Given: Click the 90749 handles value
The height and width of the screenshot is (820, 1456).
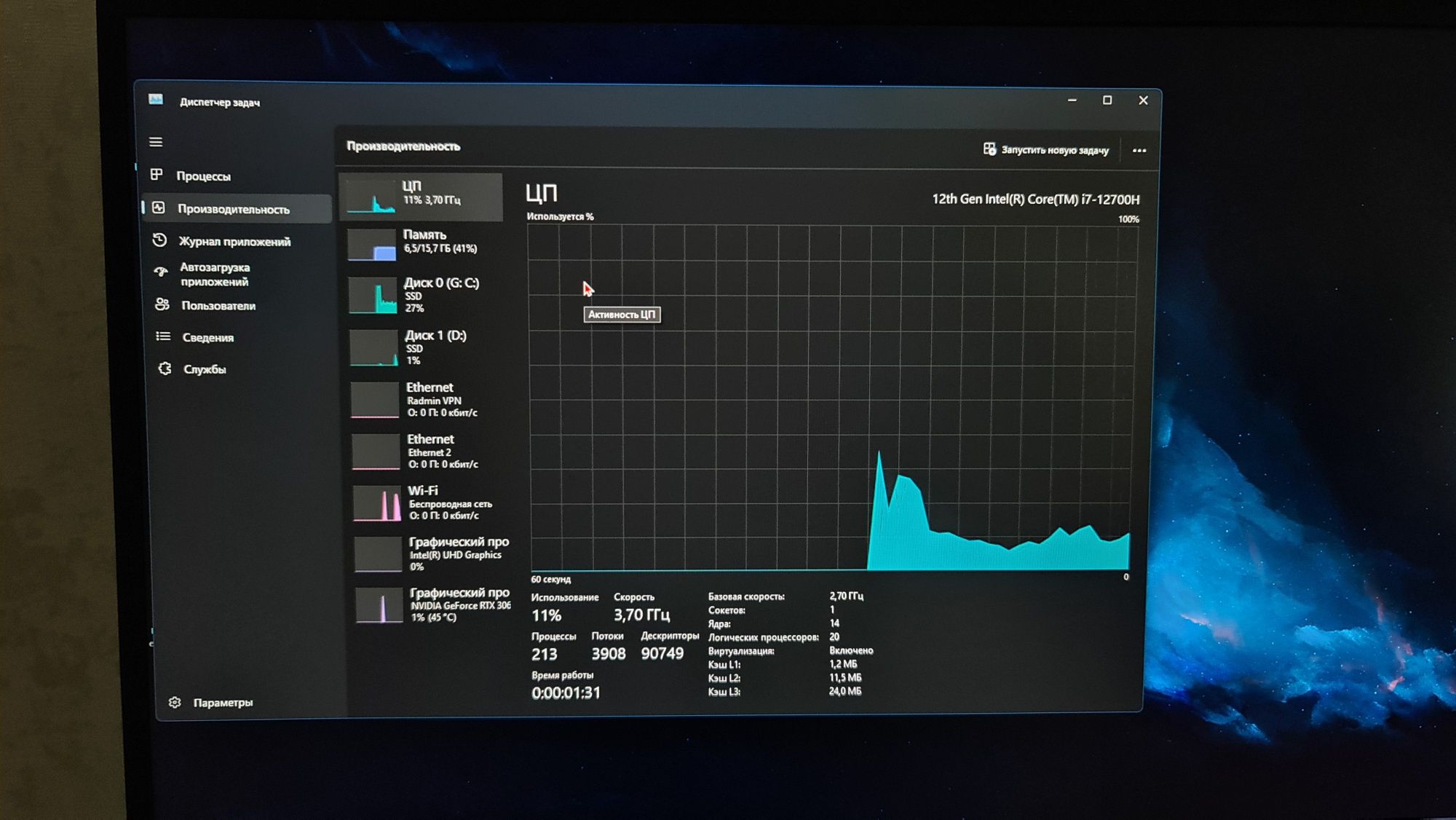Looking at the screenshot, I should [x=662, y=654].
